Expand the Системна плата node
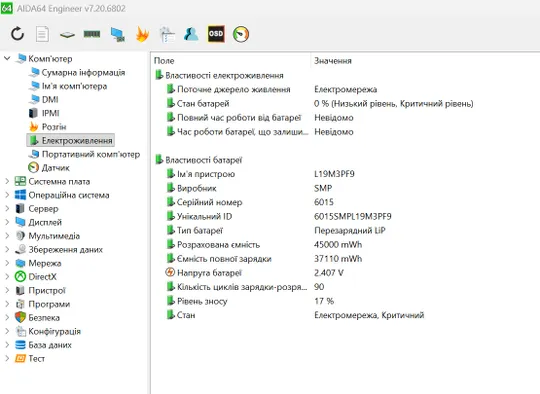The height and width of the screenshot is (394, 540). pos(7,181)
